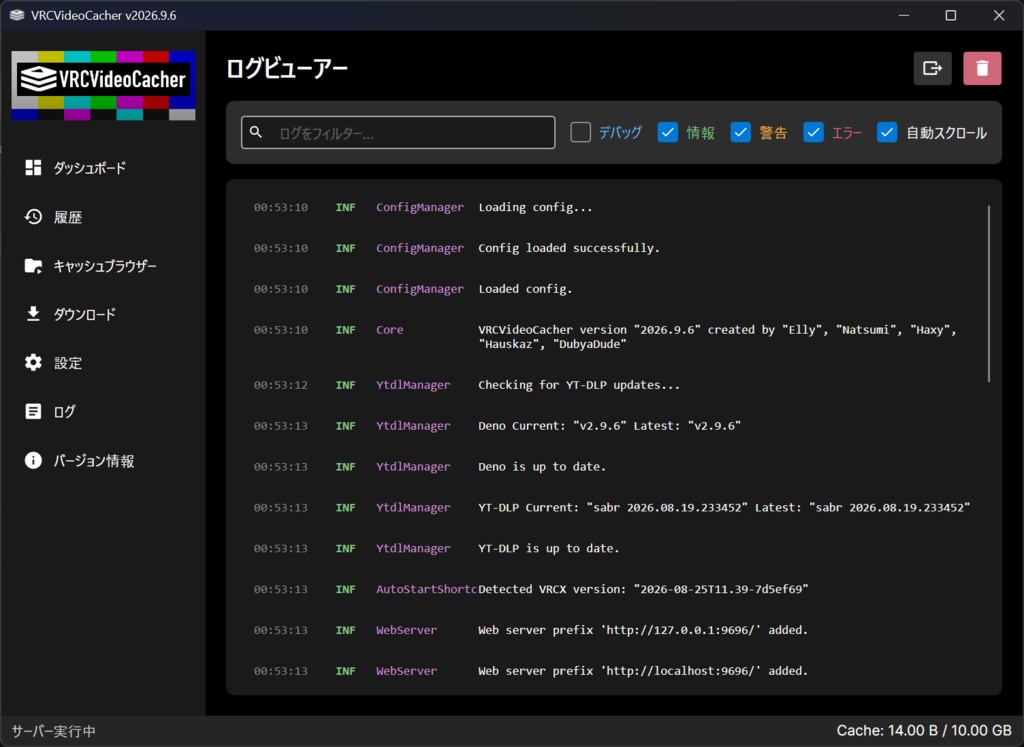The height and width of the screenshot is (747, 1024).
Task: Click the red trash clear-log button
Action: tap(982, 69)
